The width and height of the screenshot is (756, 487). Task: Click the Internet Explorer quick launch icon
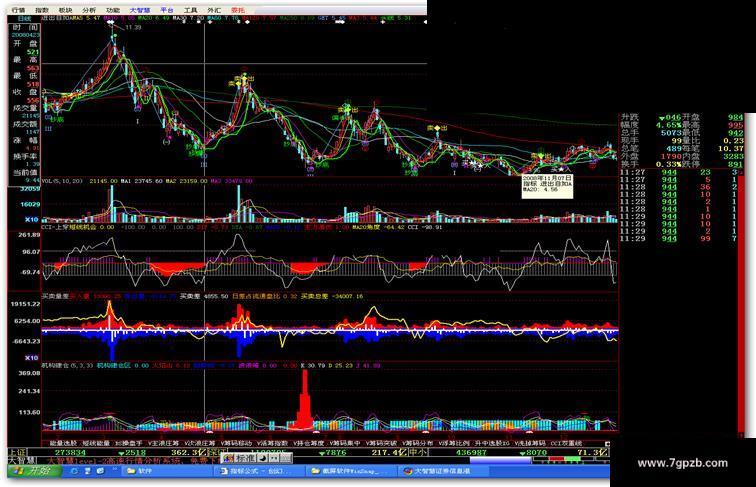[x=74, y=471]
